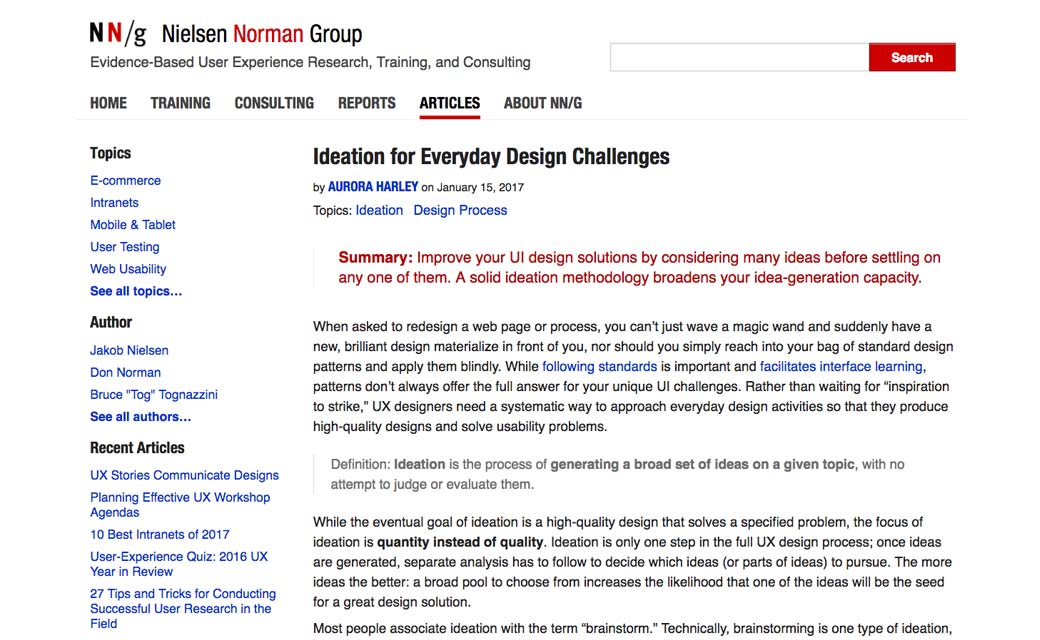Open the Ideation topic tag
Image resolution: width=1040 pixels, height=640 pixels.
pyautogui.click(x=379, y=211)
